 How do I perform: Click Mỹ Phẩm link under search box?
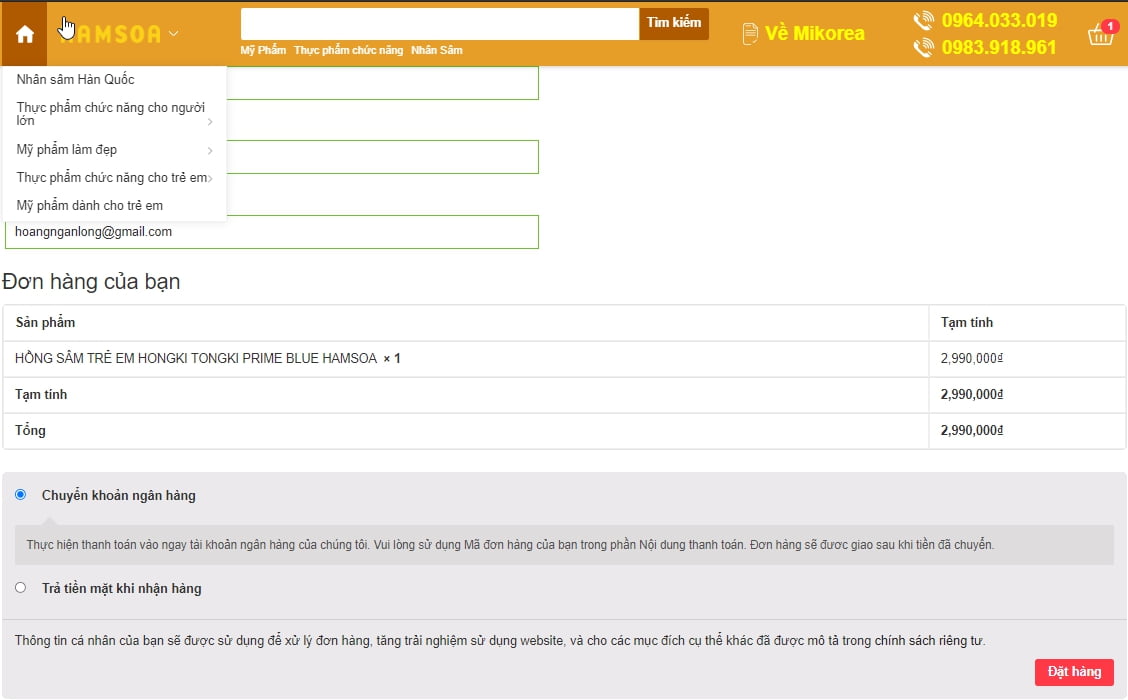[263, 50]
